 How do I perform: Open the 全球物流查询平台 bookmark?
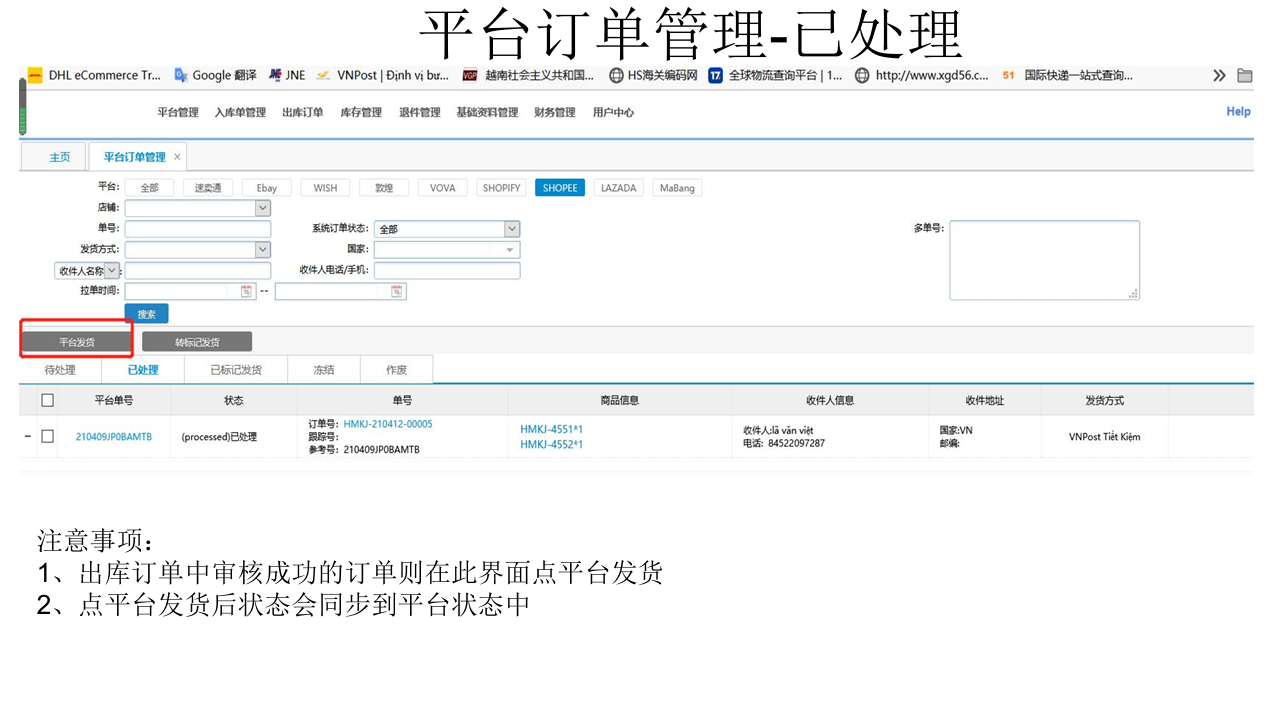[776, 75]
